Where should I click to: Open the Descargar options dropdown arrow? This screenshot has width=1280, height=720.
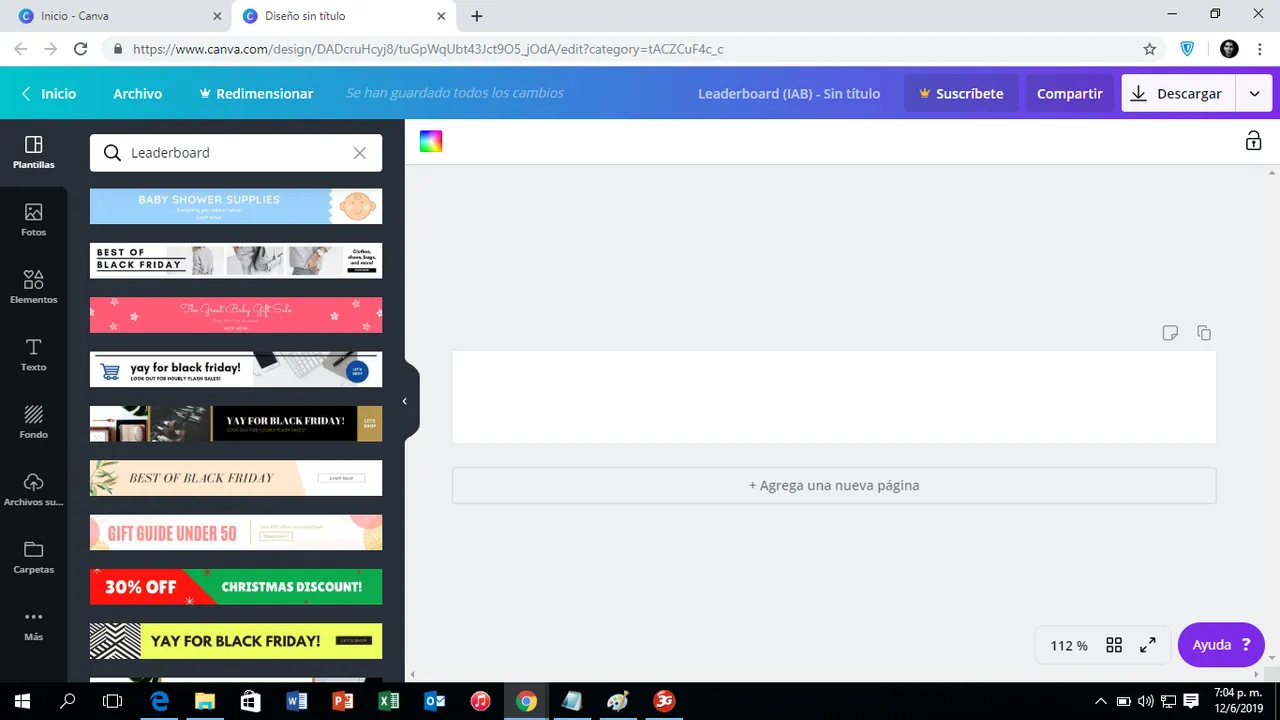(x=1254, y=93)
